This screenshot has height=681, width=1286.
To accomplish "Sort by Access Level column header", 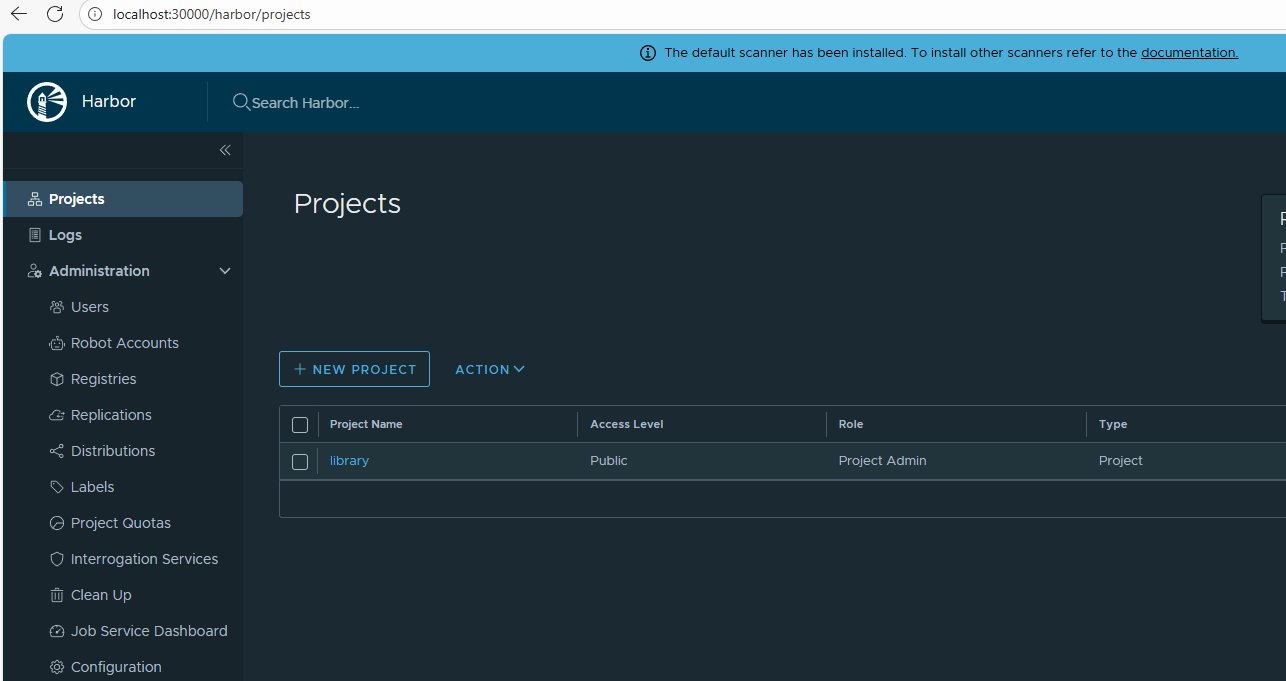I will click(x=626, y=424).
